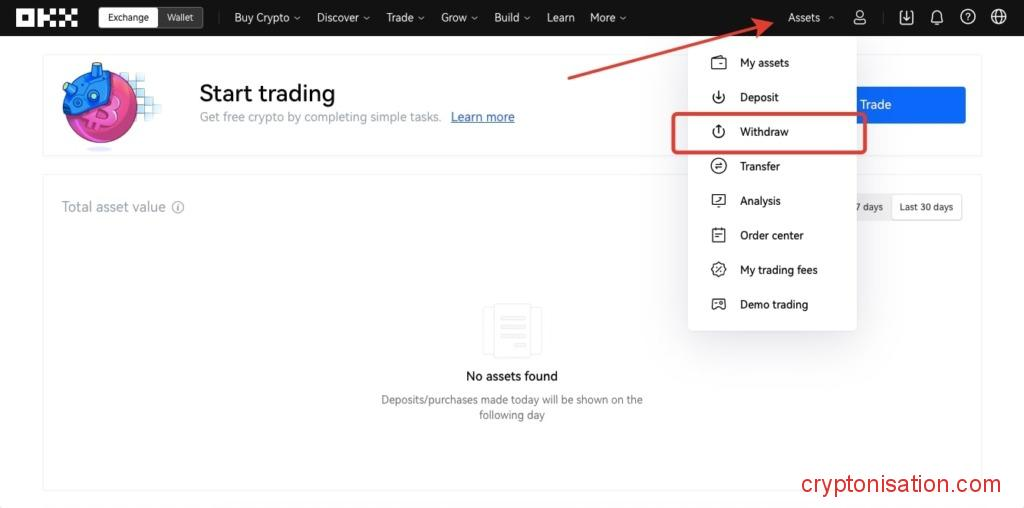Open the notifications bell

coord(937,17)
